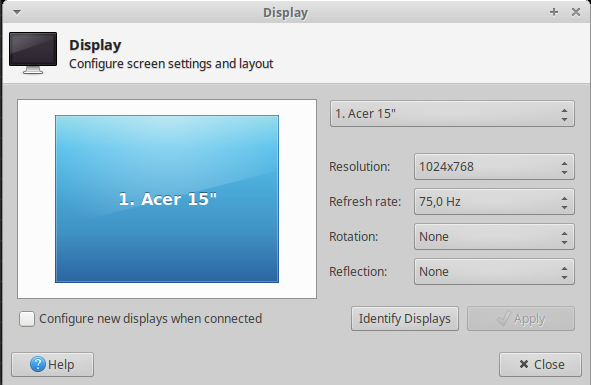Screen dimensions: 591x385
Task: Close the Display window via the title bar X
Action: tap(576, 12)
